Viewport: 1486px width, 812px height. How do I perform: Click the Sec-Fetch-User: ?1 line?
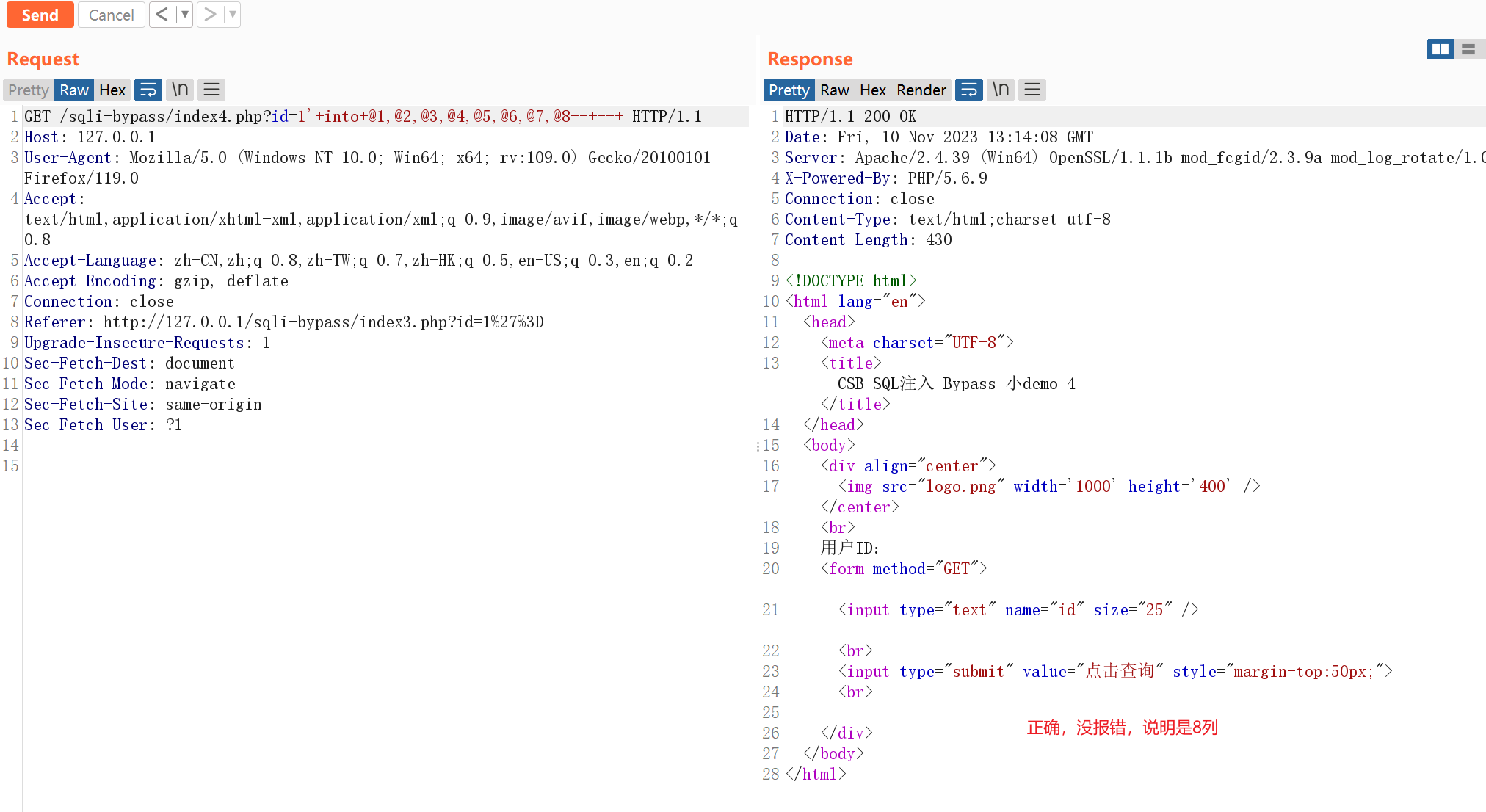coord(103,424)
